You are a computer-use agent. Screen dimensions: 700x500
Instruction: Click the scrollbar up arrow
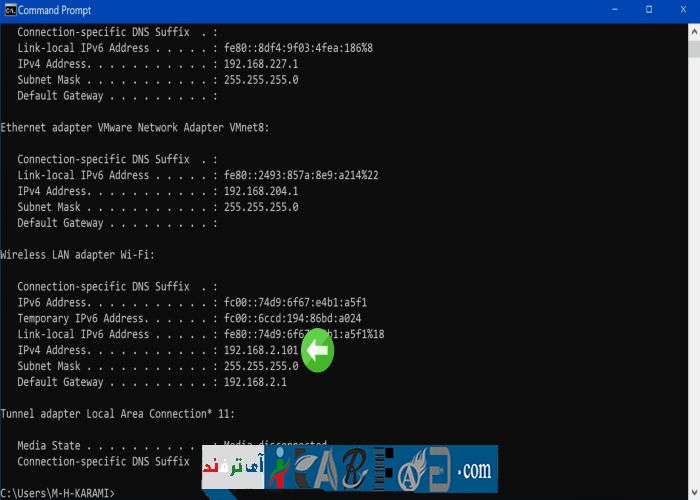tap(693, 31)
